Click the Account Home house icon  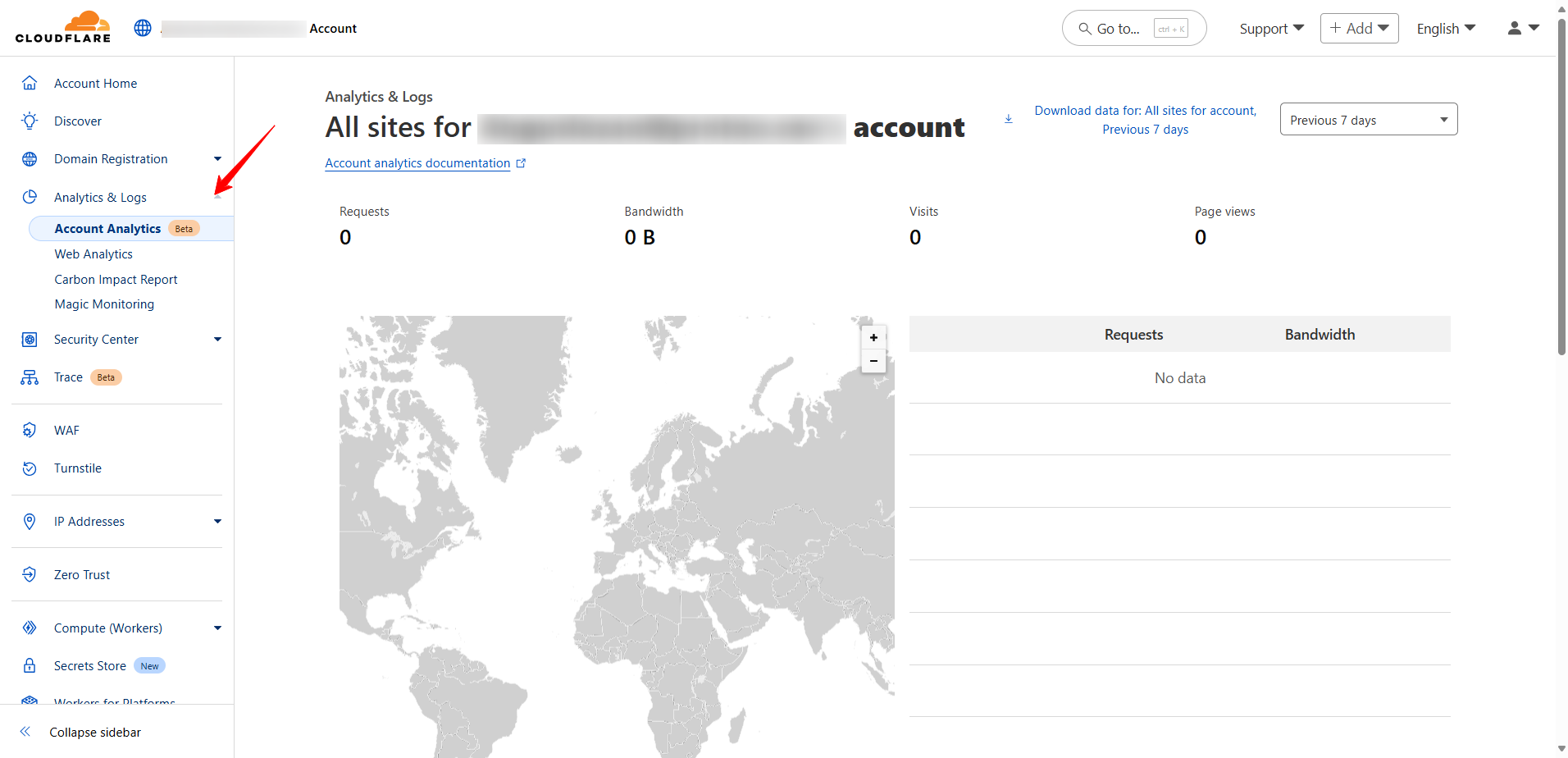tap(30, 83)
